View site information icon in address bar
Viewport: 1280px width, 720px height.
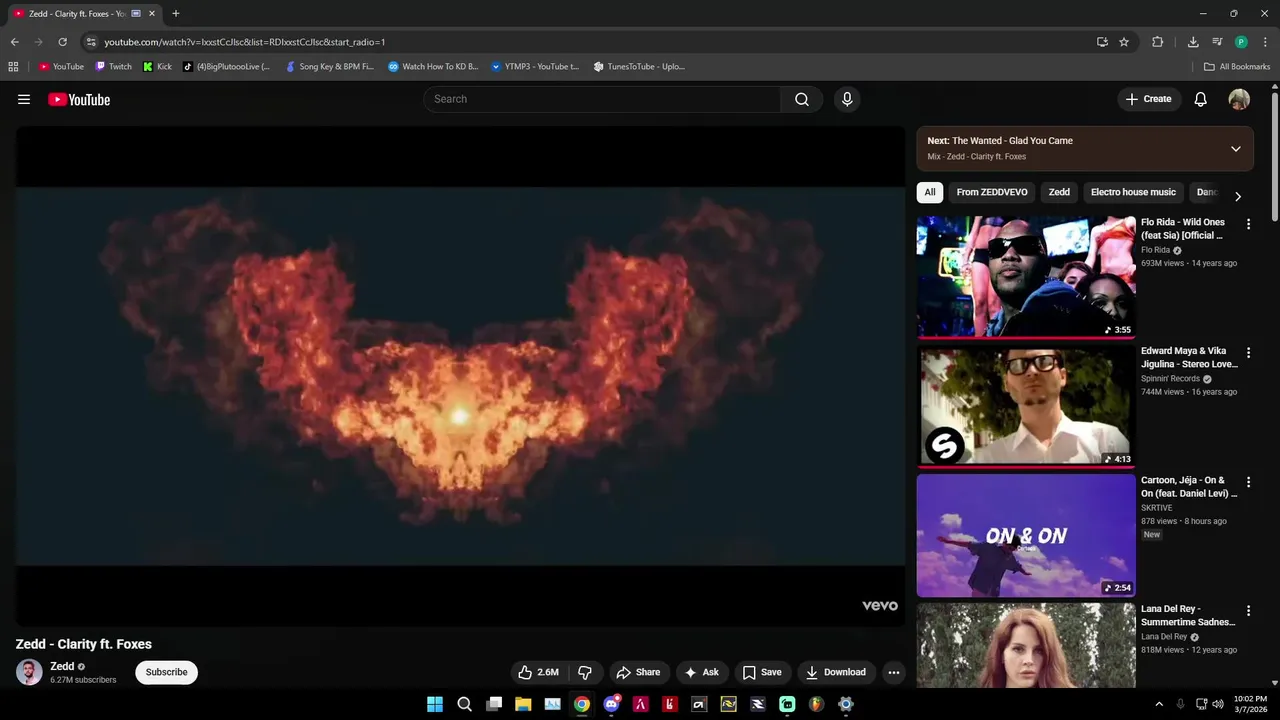point(91,42)
